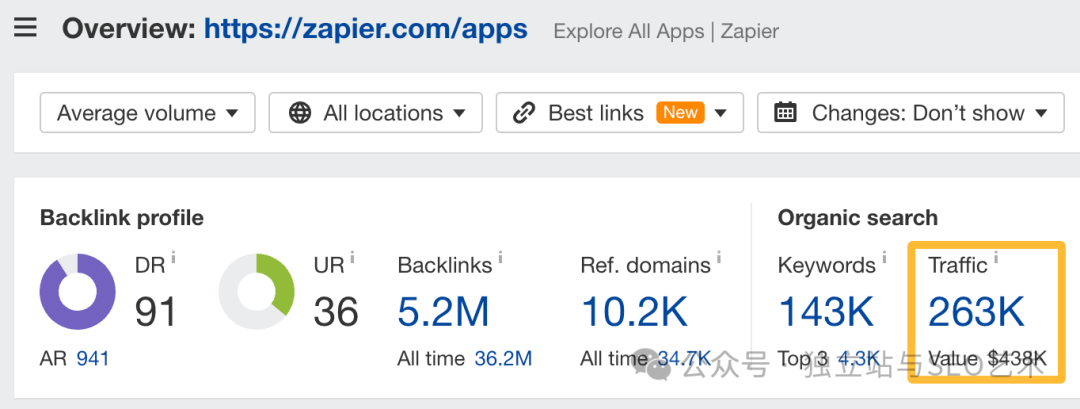Click the chain link icon in Best links

point(525,113)
